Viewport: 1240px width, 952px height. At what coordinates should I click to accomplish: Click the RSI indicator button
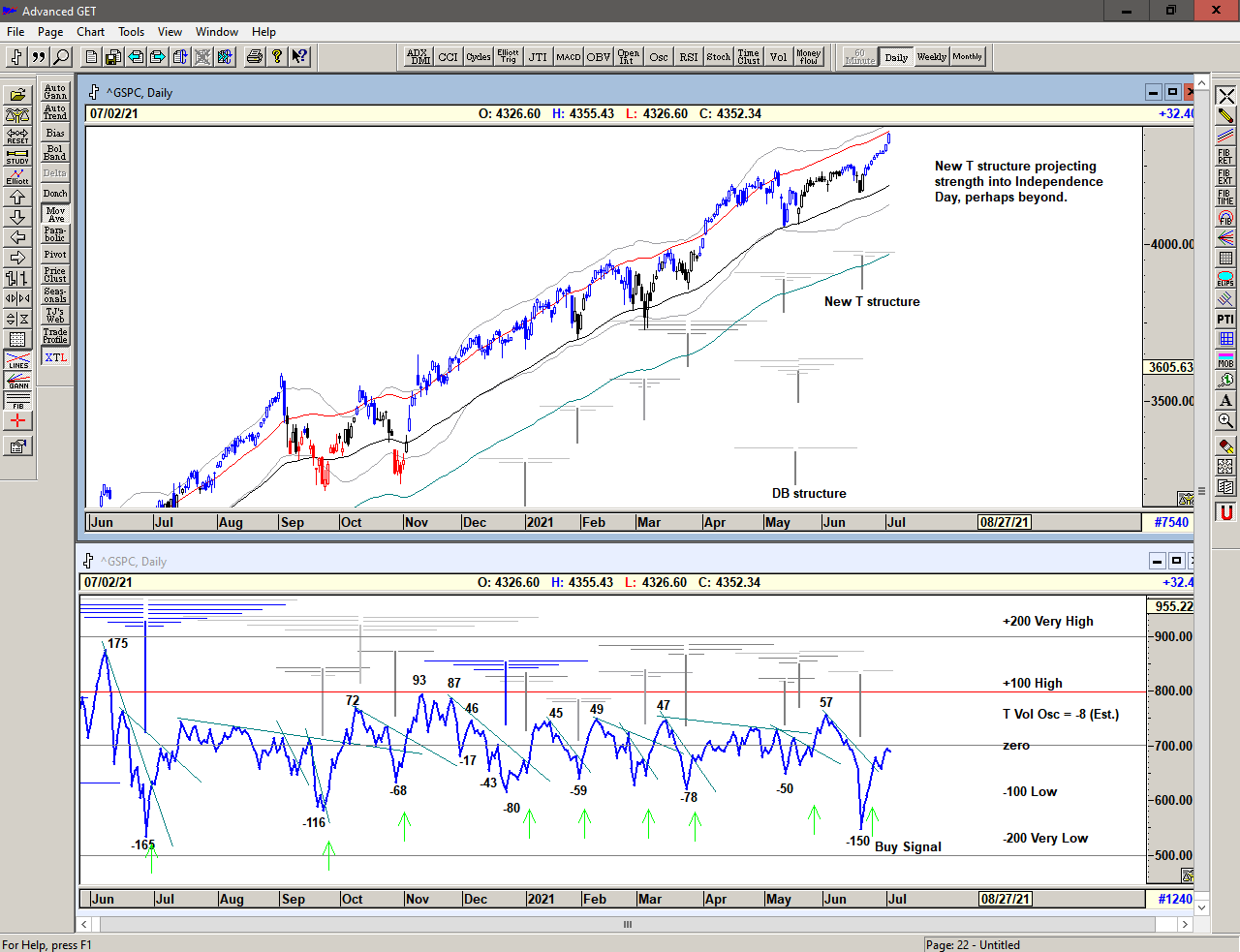(x=688, y=57)
